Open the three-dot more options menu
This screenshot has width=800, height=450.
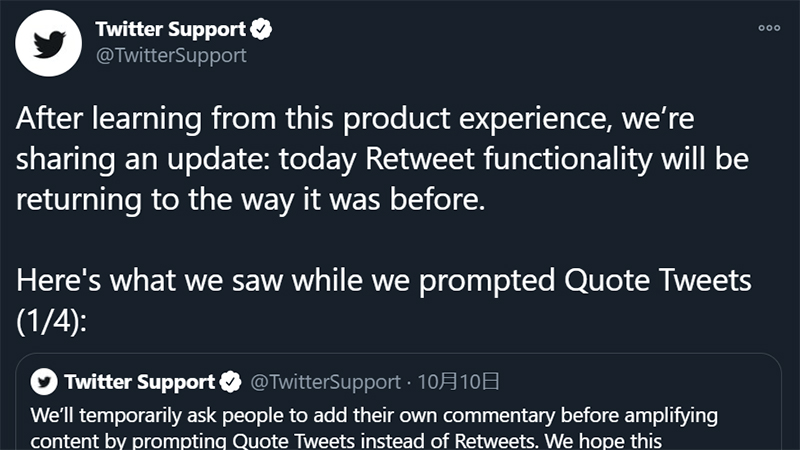coord(769,28)
